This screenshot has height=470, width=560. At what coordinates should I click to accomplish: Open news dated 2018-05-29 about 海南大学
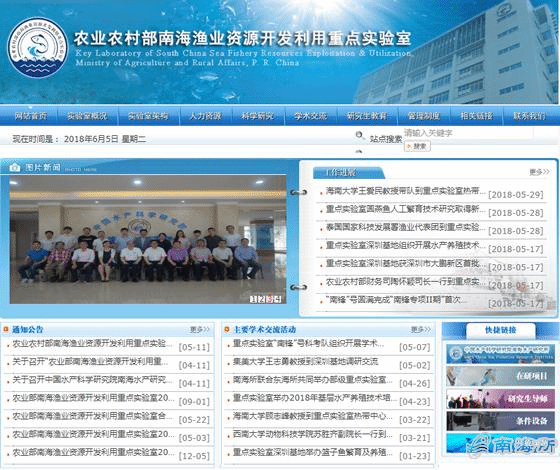(x=405, y=191)
